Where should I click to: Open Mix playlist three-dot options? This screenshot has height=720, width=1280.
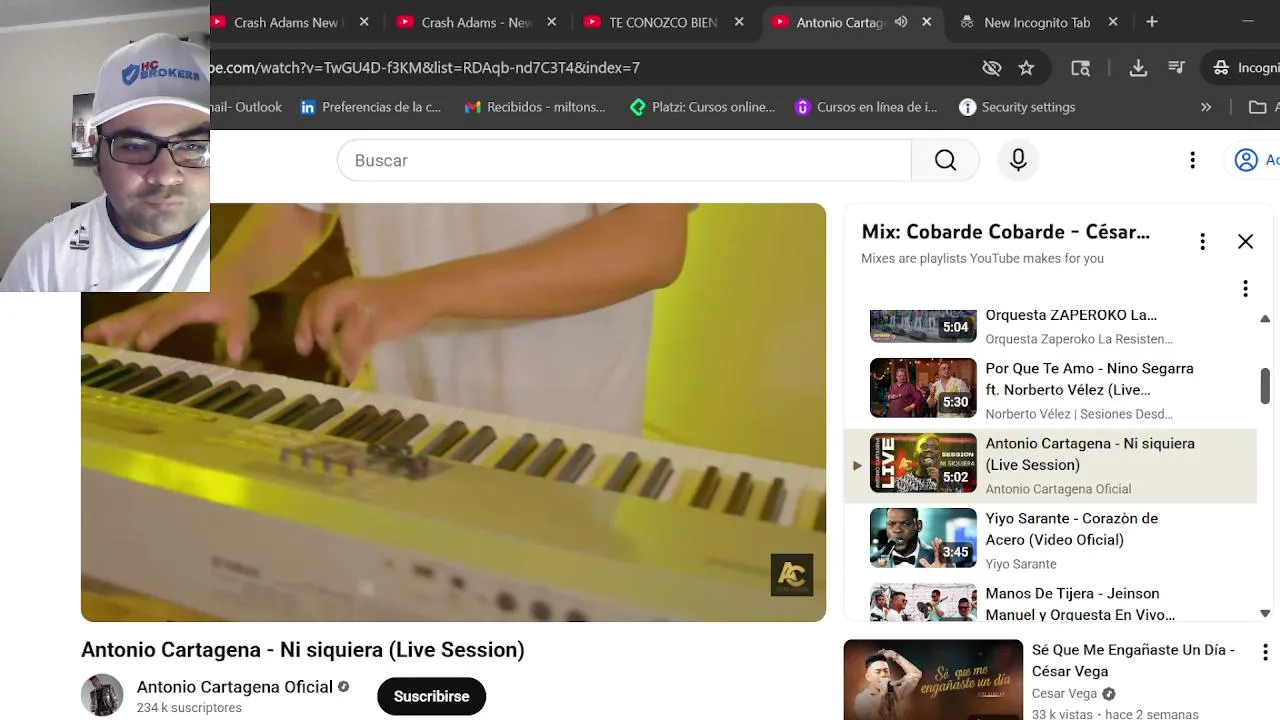pos(1202,242)
